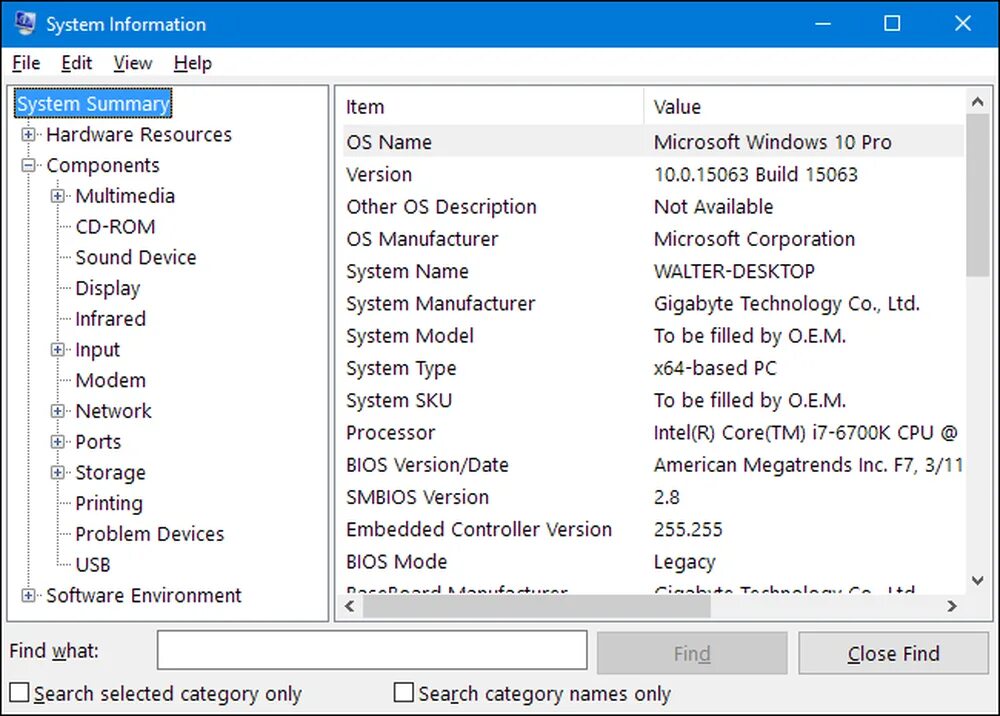Select System Summary in the tree
The width and height of the screenshot is (1000, 716).
pyautogui.click(x=93, y=103)
